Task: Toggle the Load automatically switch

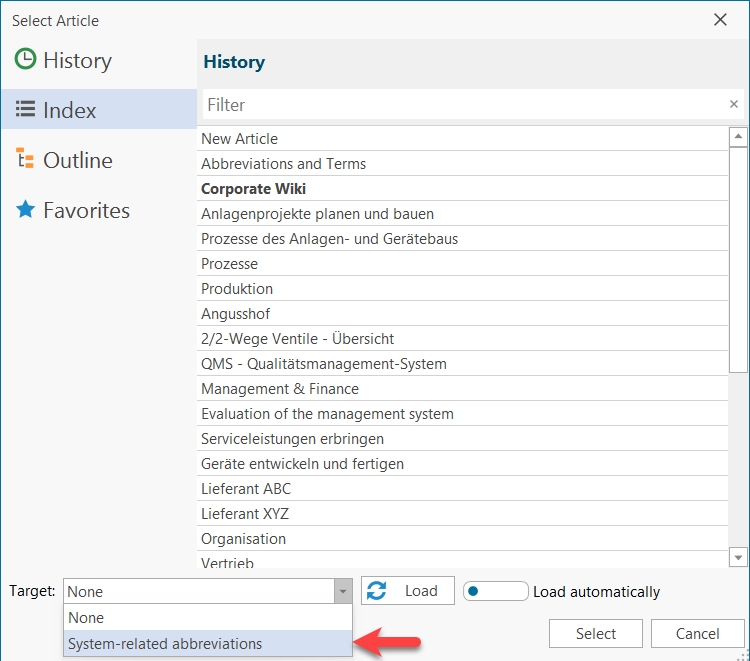Action: (495, 591)
